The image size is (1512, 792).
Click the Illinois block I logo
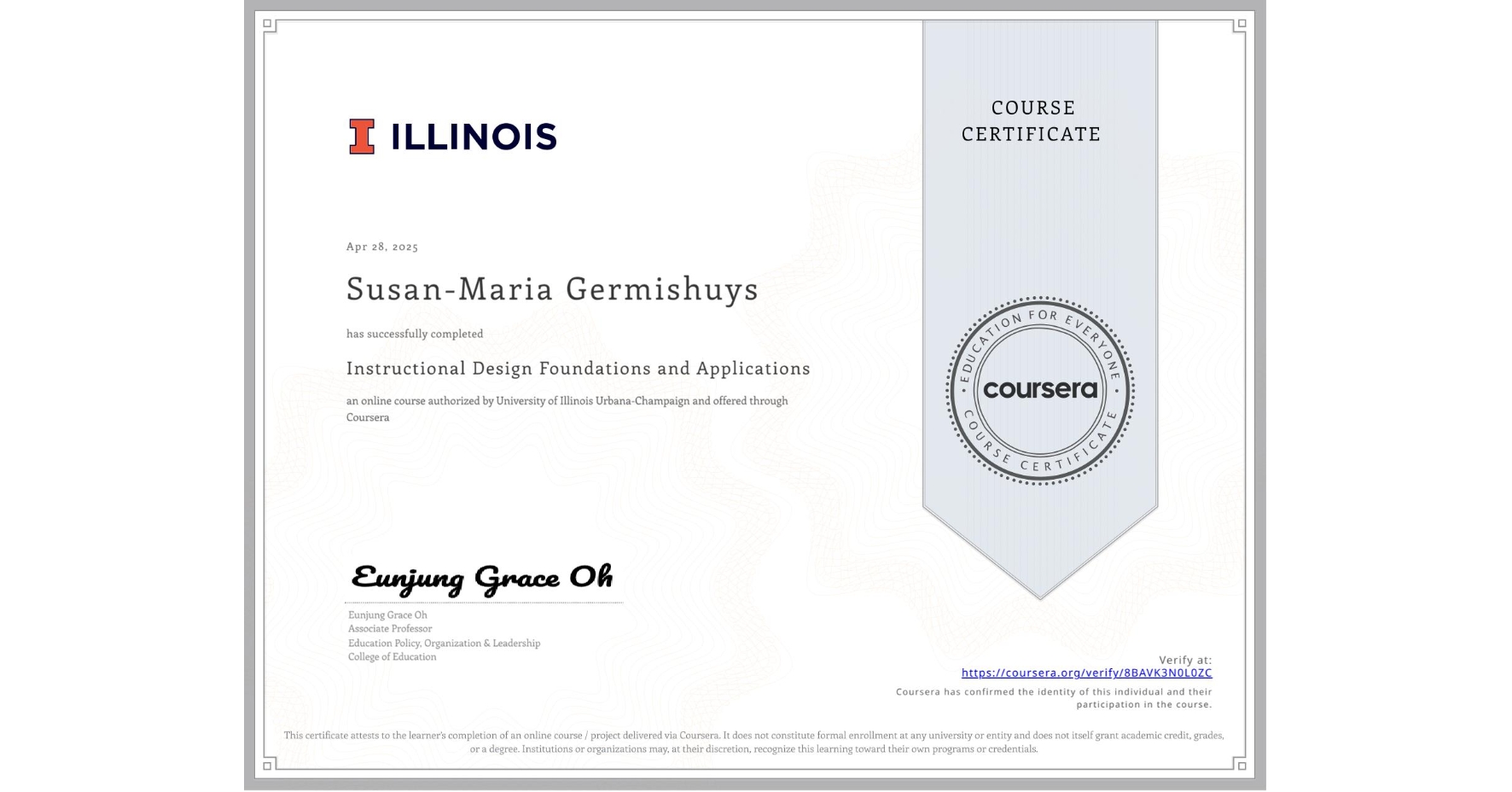point(362,137)
